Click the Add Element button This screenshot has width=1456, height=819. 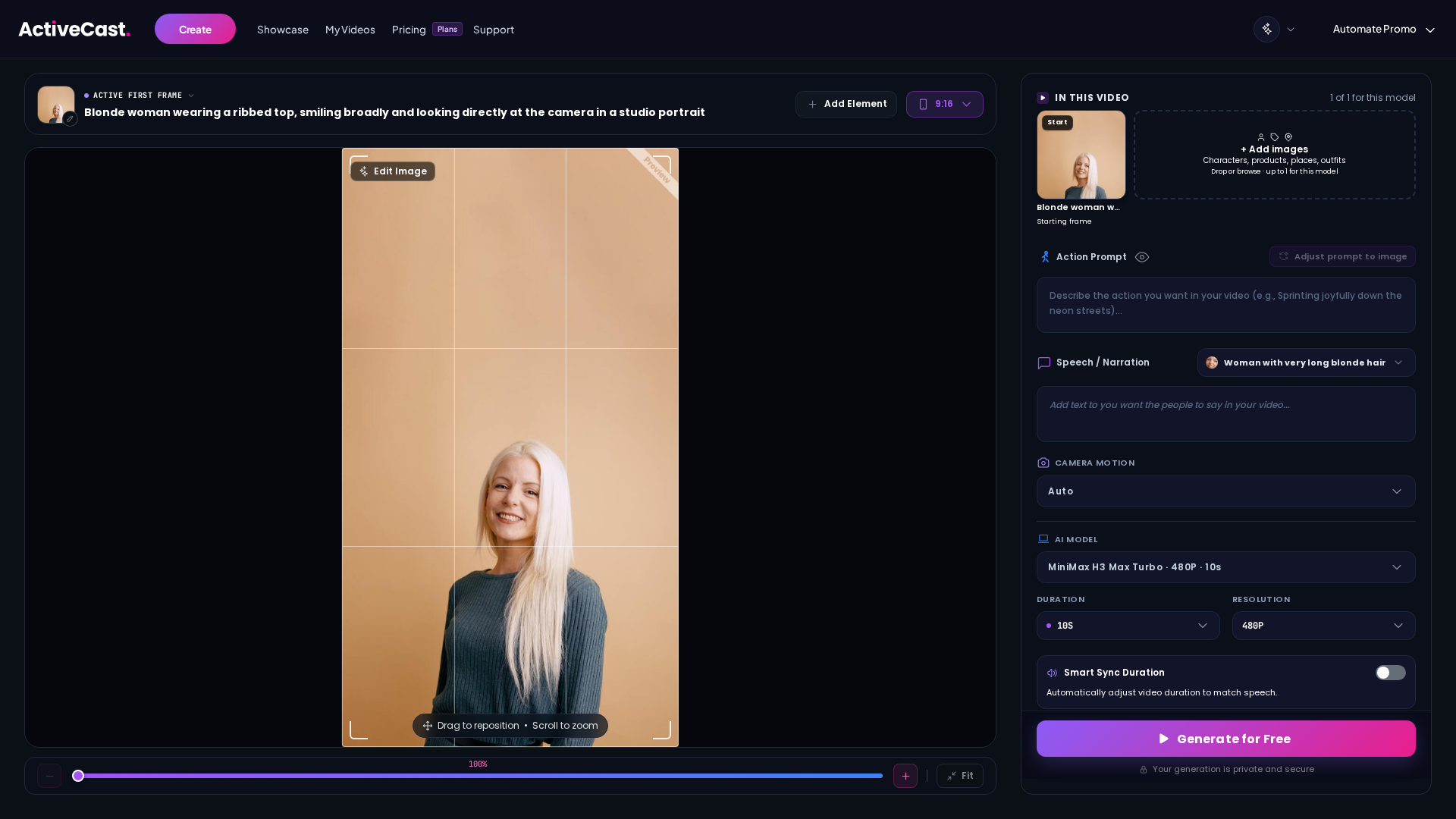(x=846, y=104)
